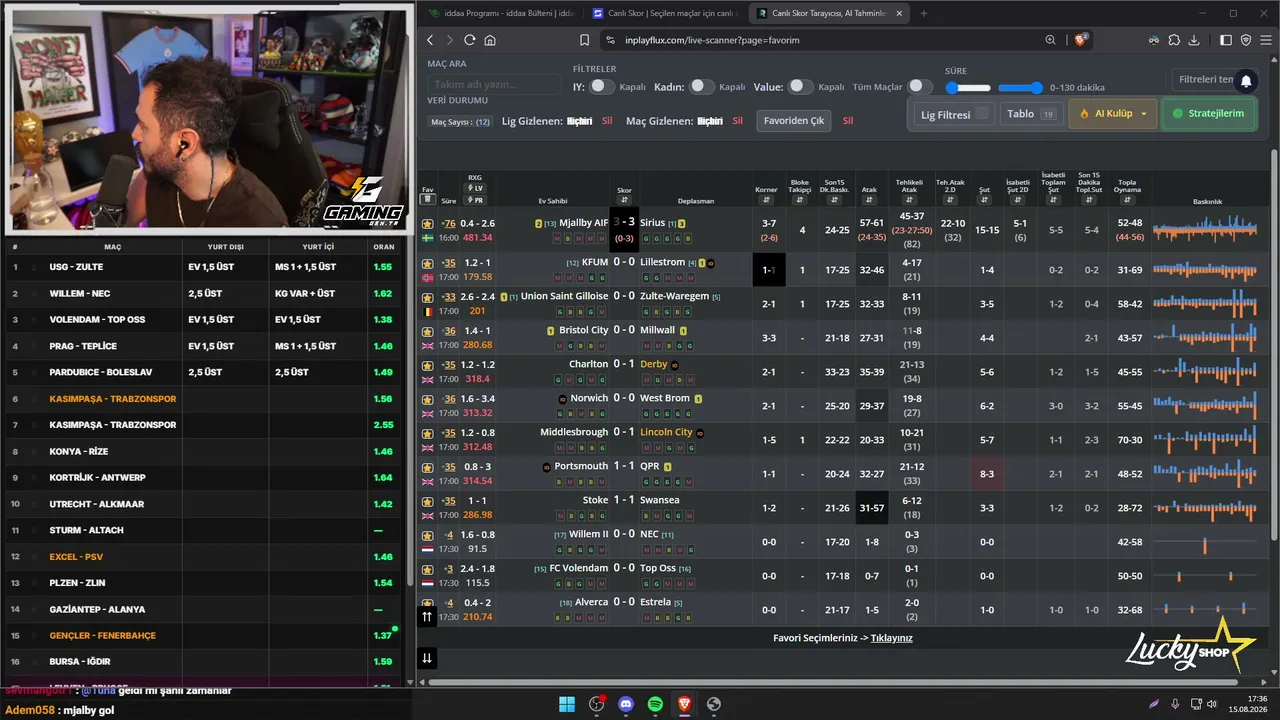Image resolution: width=1280 pixels, height=720 pixels.
Task: Sort by Skor column arrows
Action: point(624,200)
